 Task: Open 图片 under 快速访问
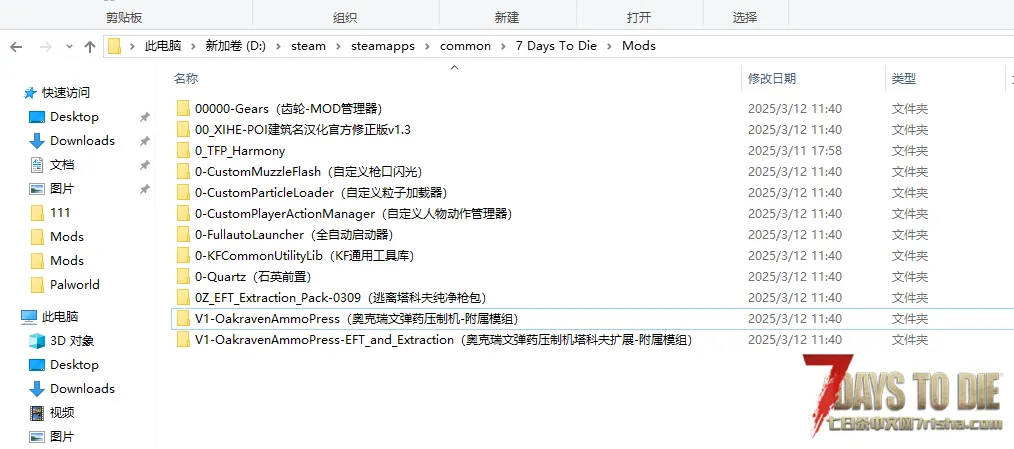(62, 188)
